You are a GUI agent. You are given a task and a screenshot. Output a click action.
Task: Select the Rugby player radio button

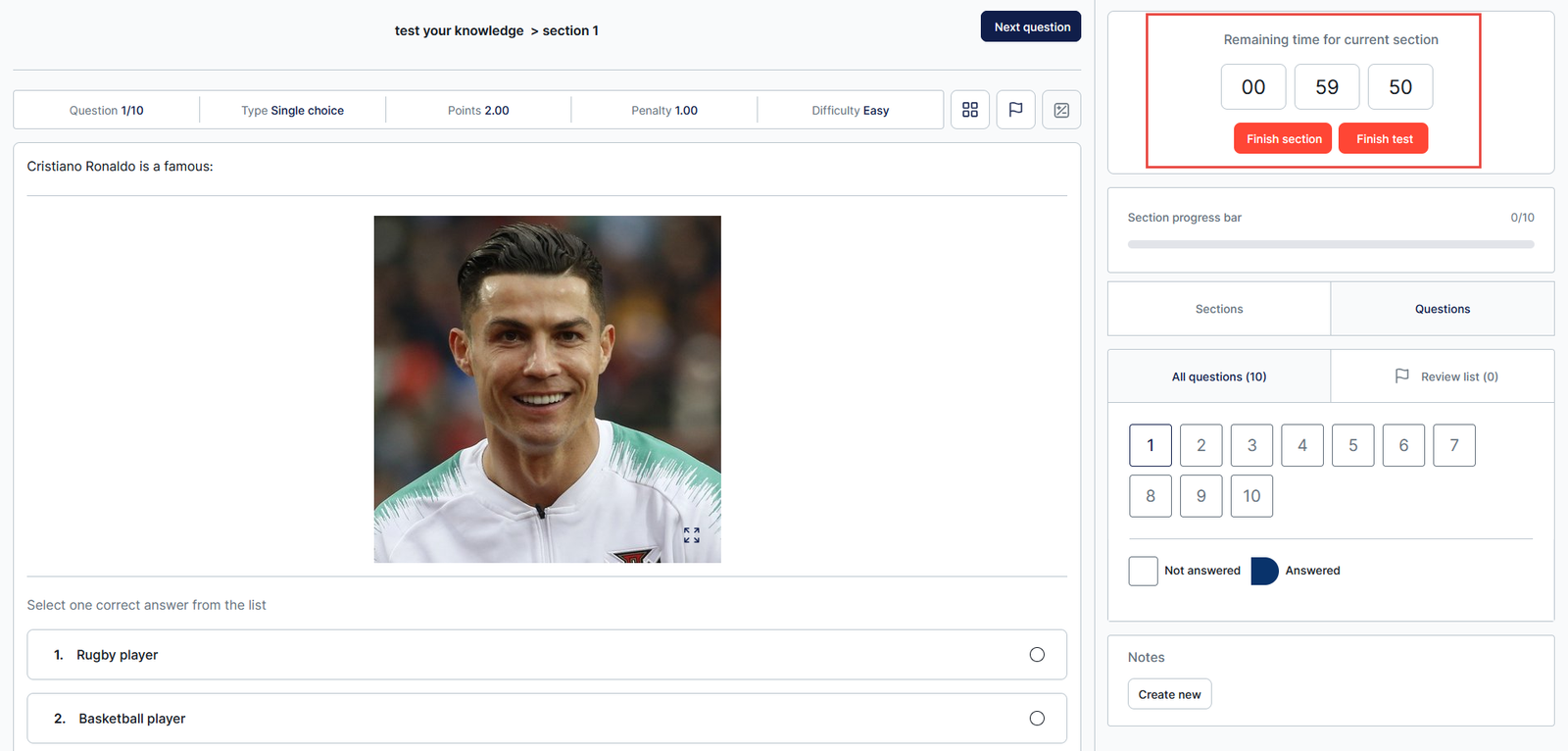coord(1037,655)
